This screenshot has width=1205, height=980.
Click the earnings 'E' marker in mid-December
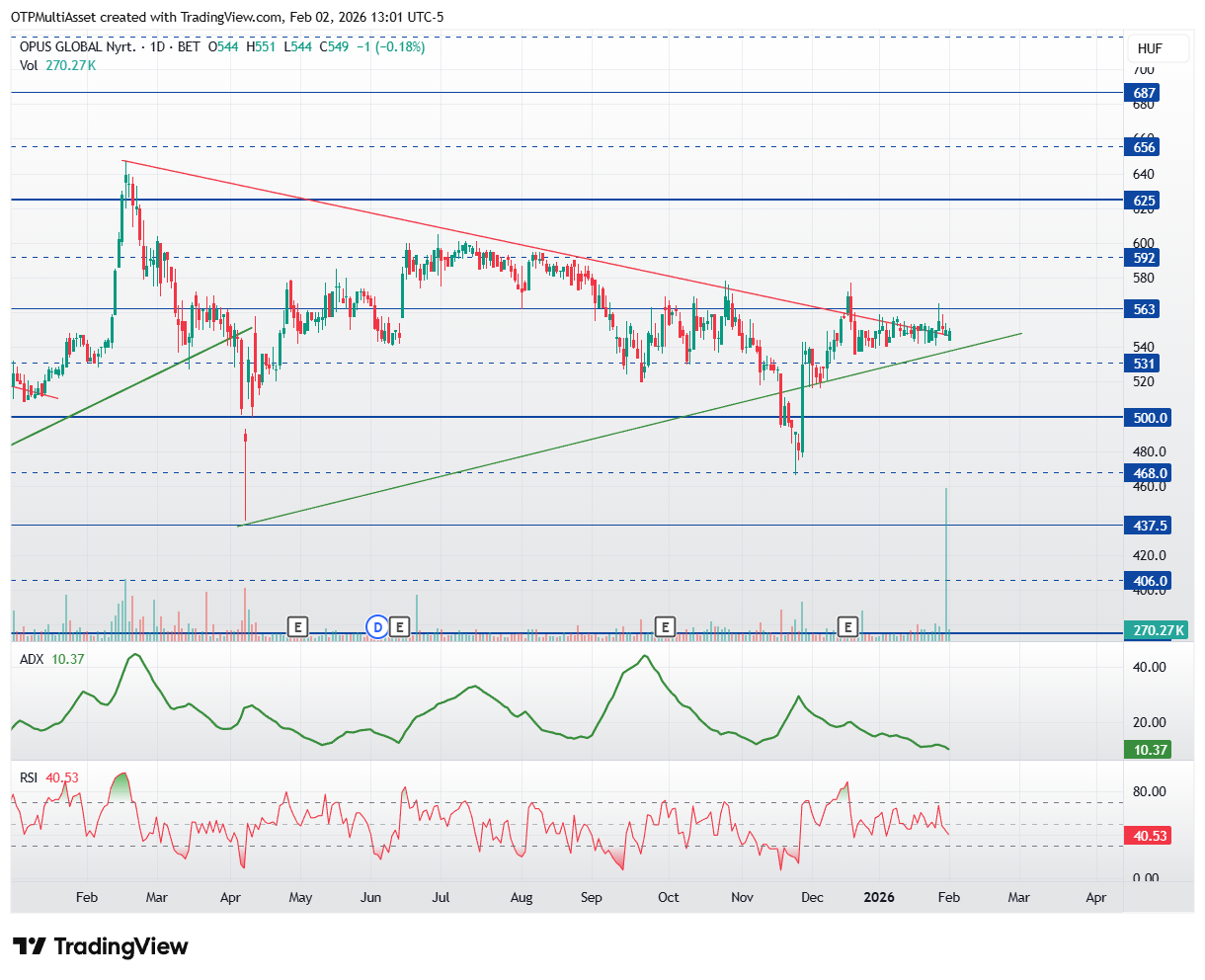tap(847, 626)
